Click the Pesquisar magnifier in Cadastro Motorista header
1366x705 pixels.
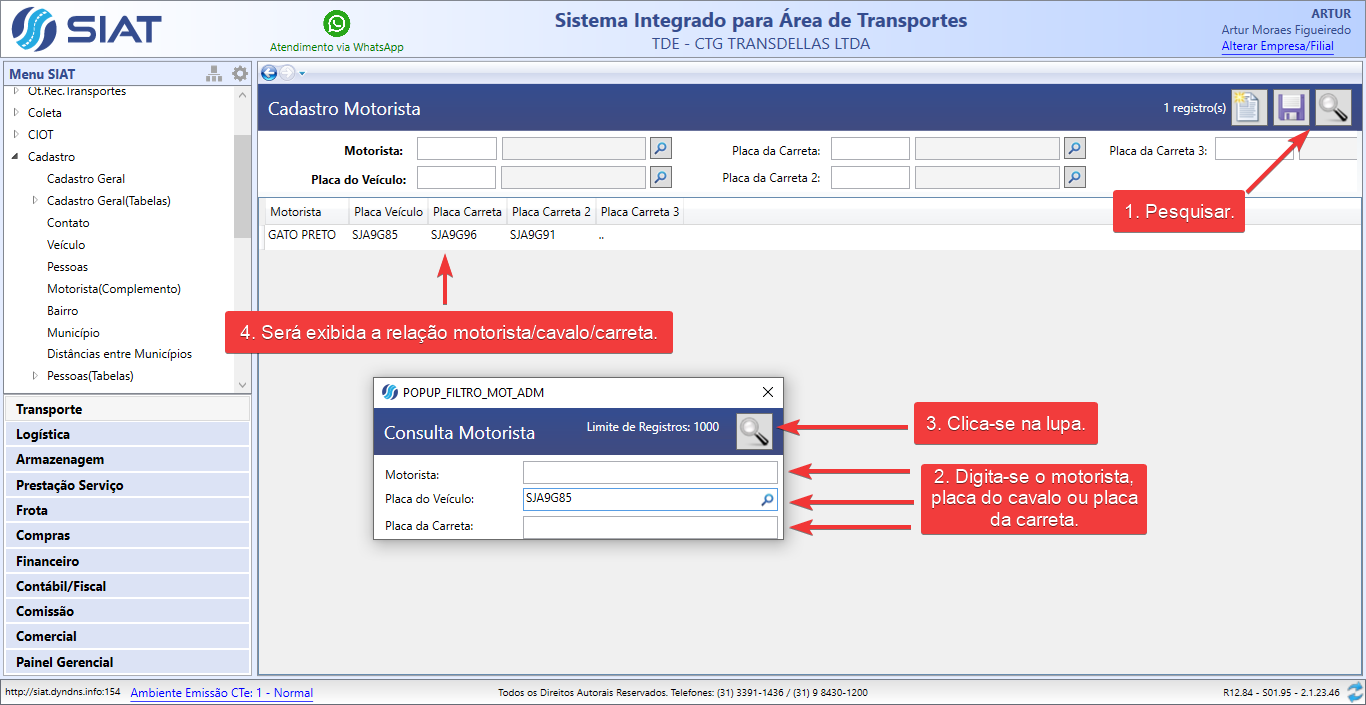pos(1333,107)
